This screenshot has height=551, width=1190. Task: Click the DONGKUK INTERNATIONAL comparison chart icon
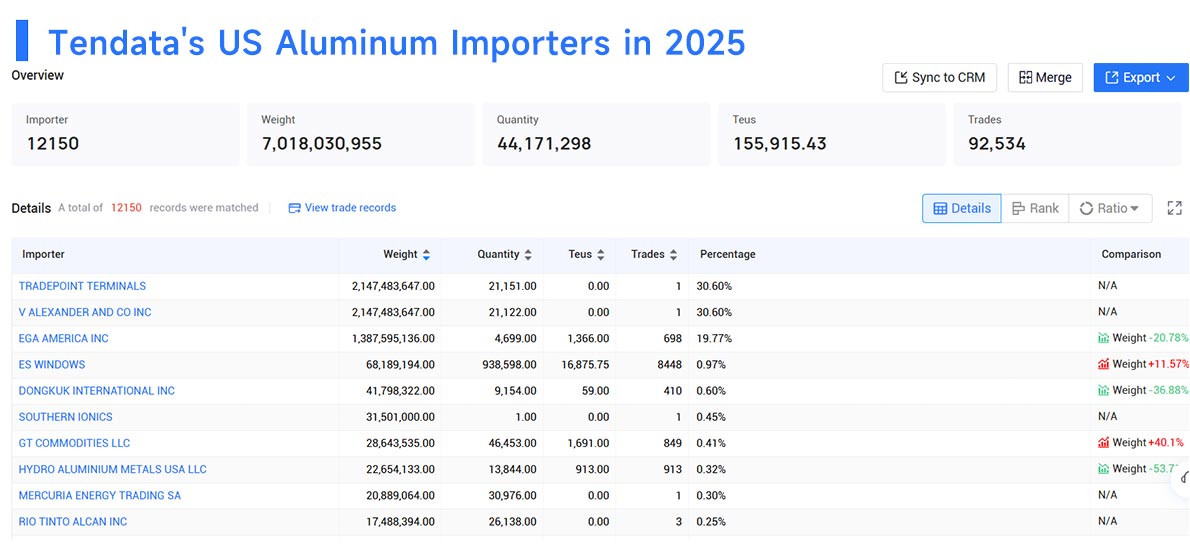point(1103,390)
